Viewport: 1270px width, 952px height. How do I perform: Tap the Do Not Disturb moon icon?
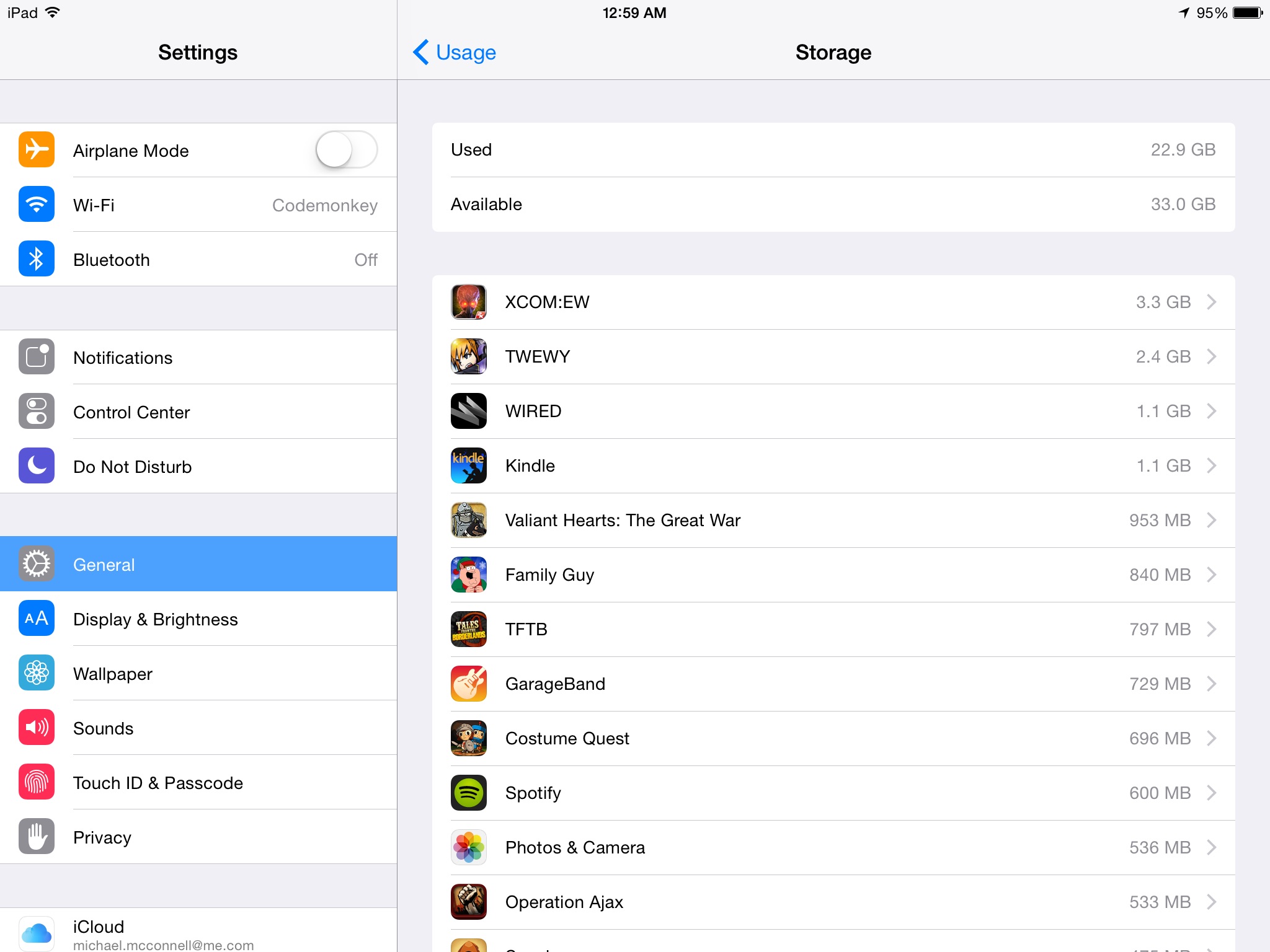(37, 466)
